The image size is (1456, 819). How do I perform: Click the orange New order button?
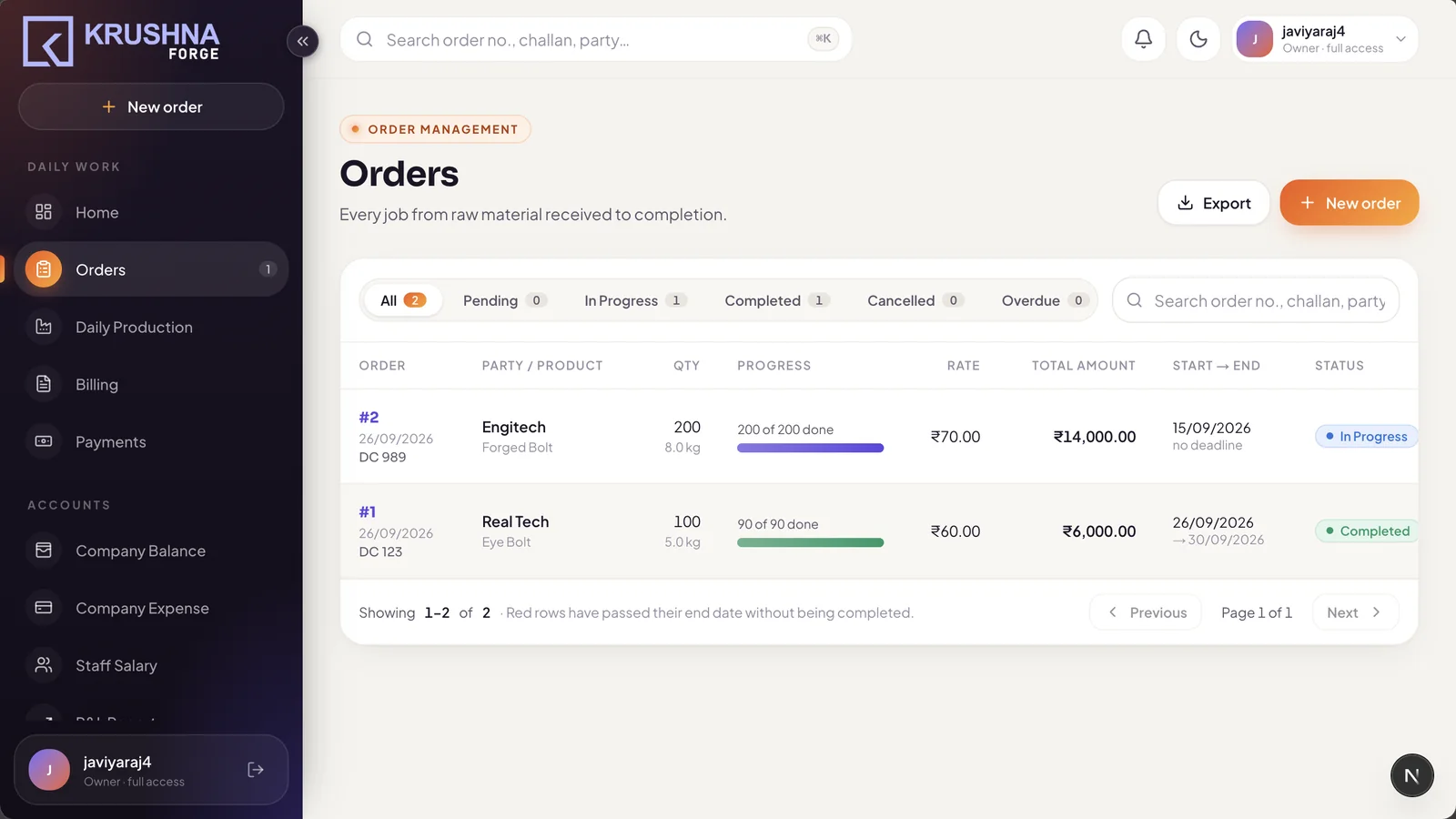pos(1350,203)
